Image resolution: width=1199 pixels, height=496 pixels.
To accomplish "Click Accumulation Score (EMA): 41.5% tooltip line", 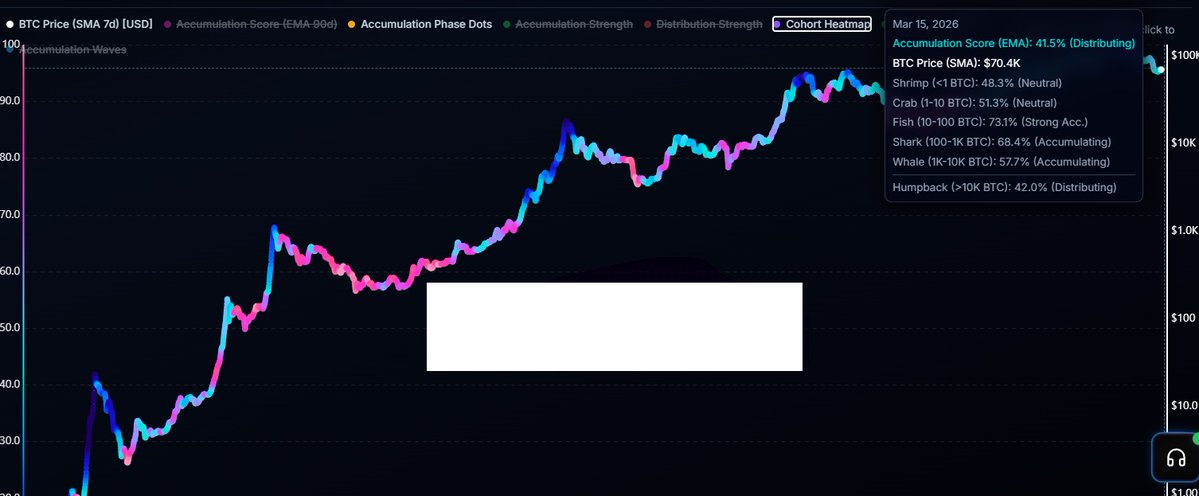I will pos(1014,44).
